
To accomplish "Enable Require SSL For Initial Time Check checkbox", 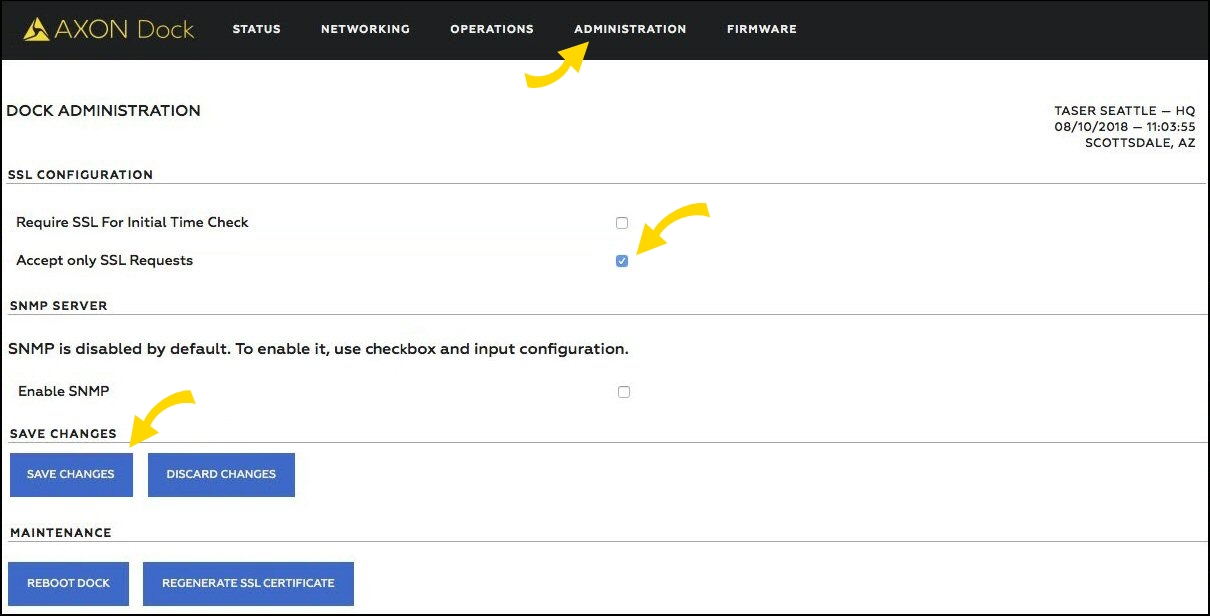I will pos(622,223).
